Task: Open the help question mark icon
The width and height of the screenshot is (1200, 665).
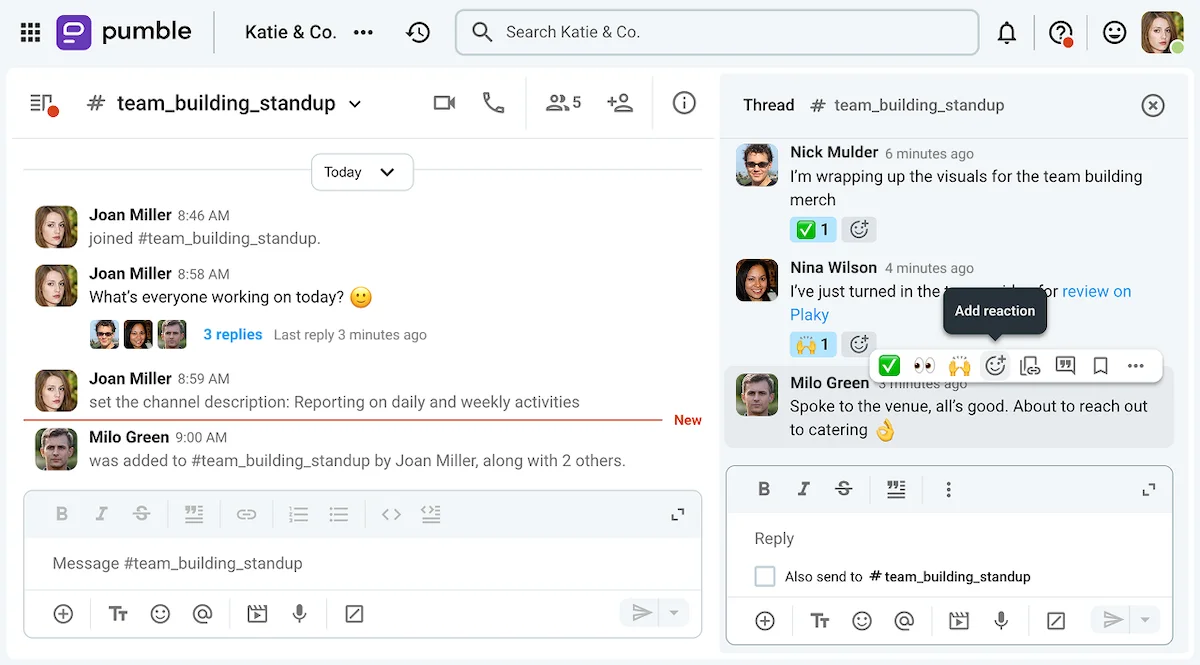Action: pos(1060,33)
